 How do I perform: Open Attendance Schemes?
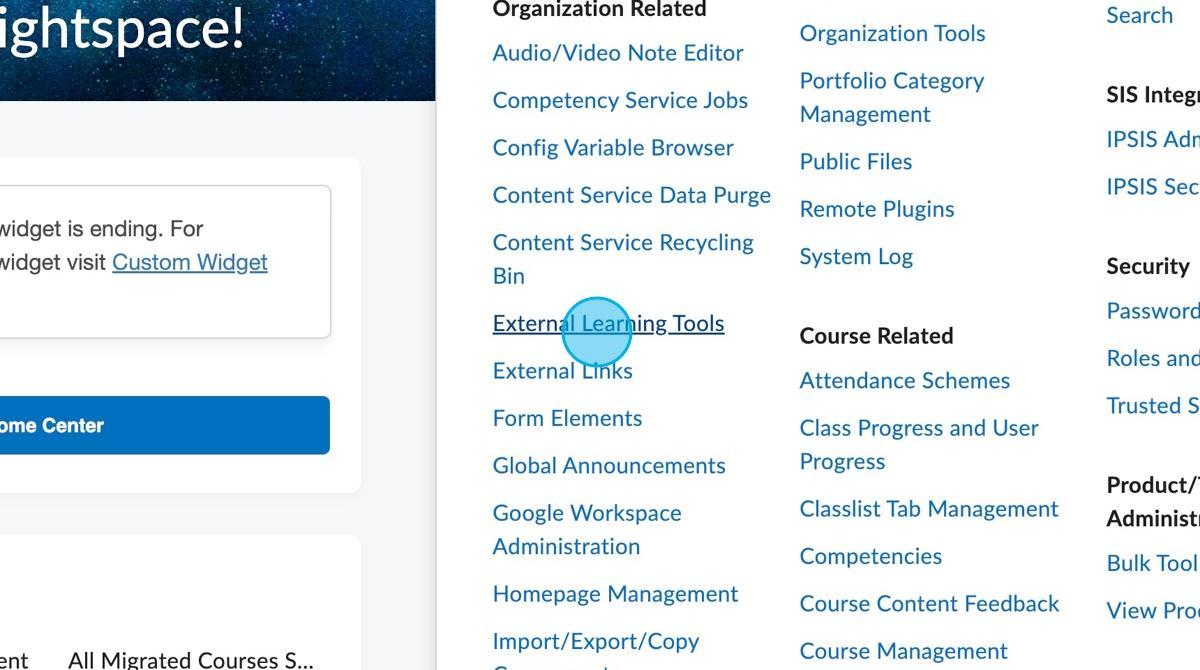tap(904, 380)
